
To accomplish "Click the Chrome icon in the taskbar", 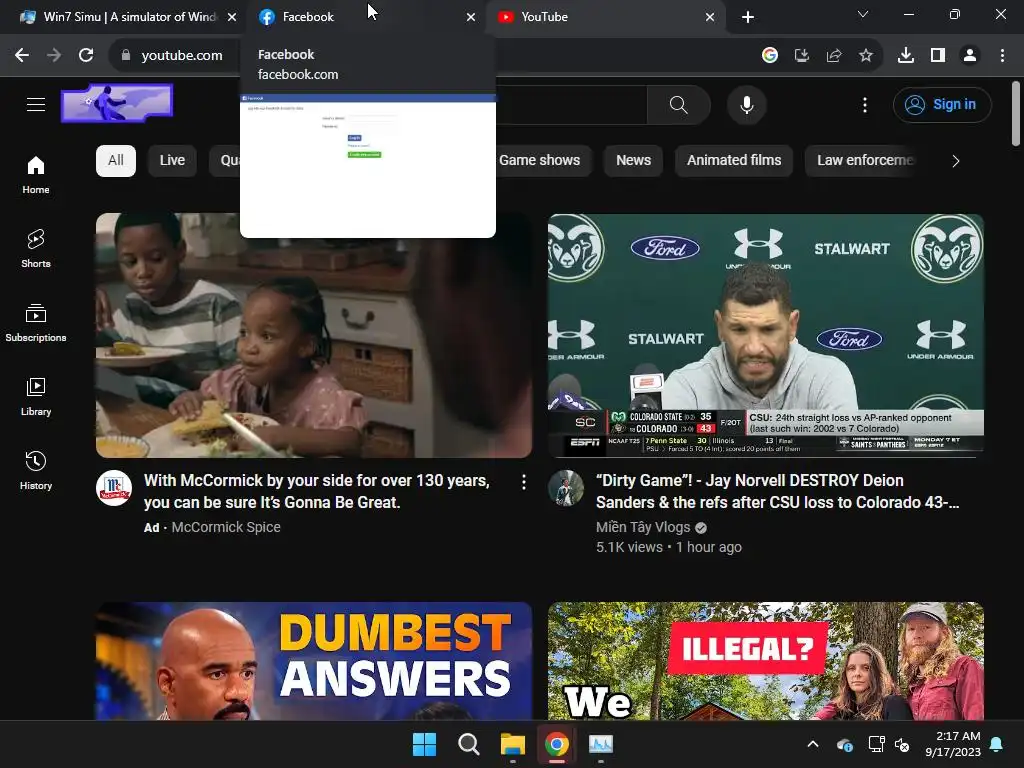I will tap(556, 744).
